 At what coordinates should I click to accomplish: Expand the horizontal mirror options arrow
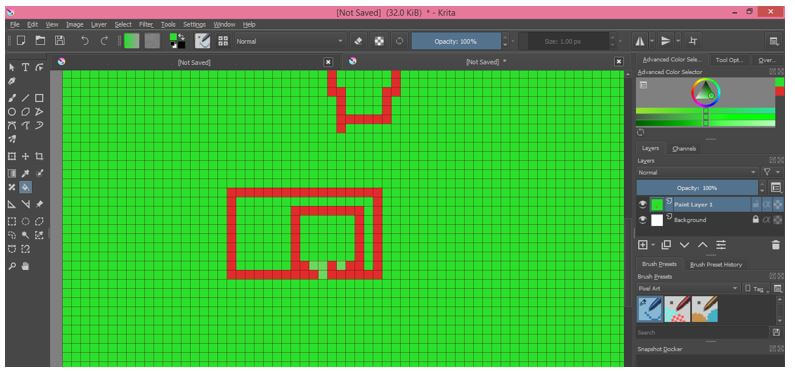pos(652,41)
